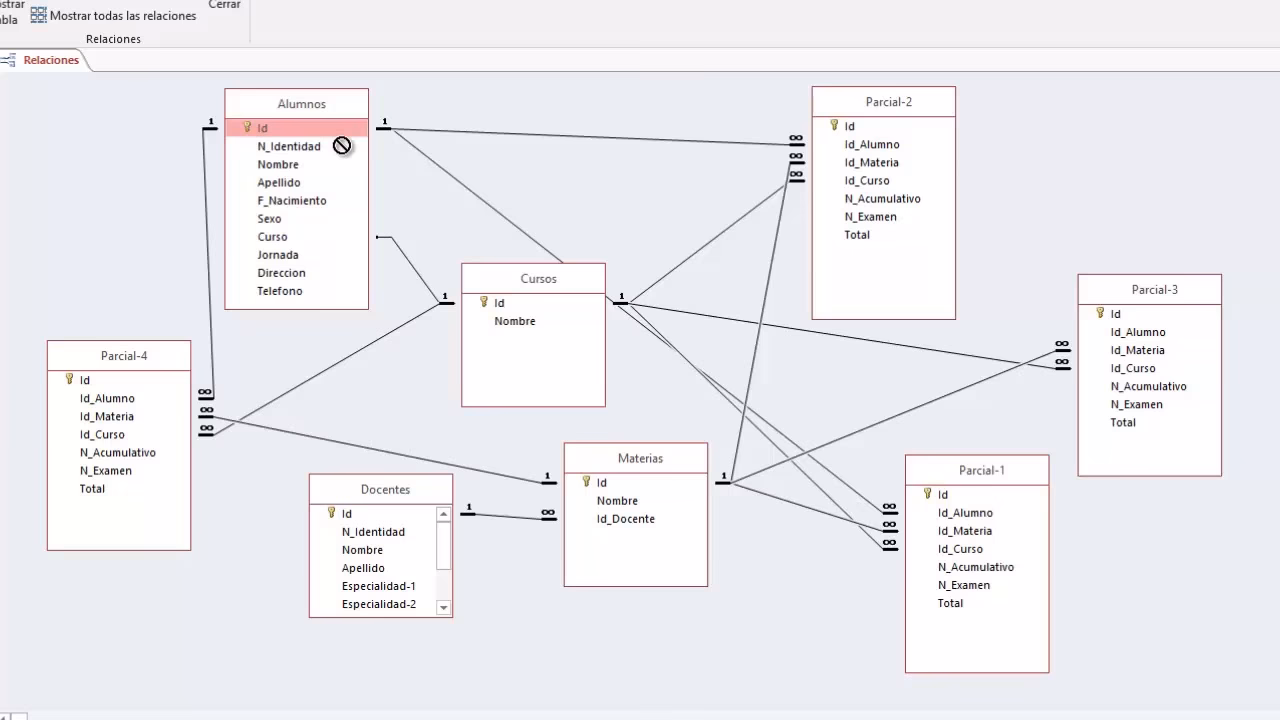Switch to the Relaciones tab
Image resolution: width=1280 pixels, height=720 pixels.
(x=50, y=60)
